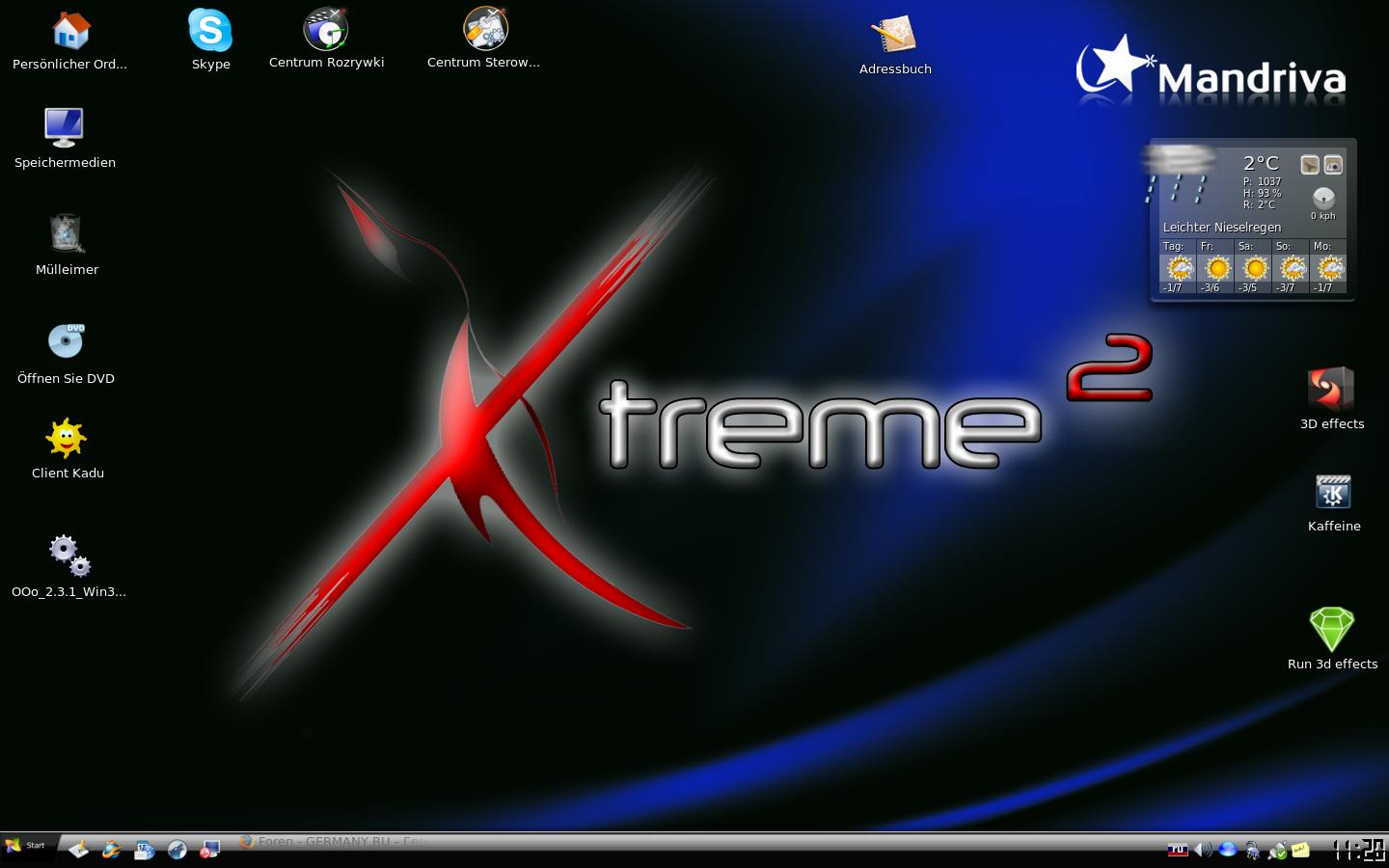Screen dimensions: 1389x868
Task: Switch to the Foren - GERMANY.RU taskbar window
Action: [x=331, y=841]
